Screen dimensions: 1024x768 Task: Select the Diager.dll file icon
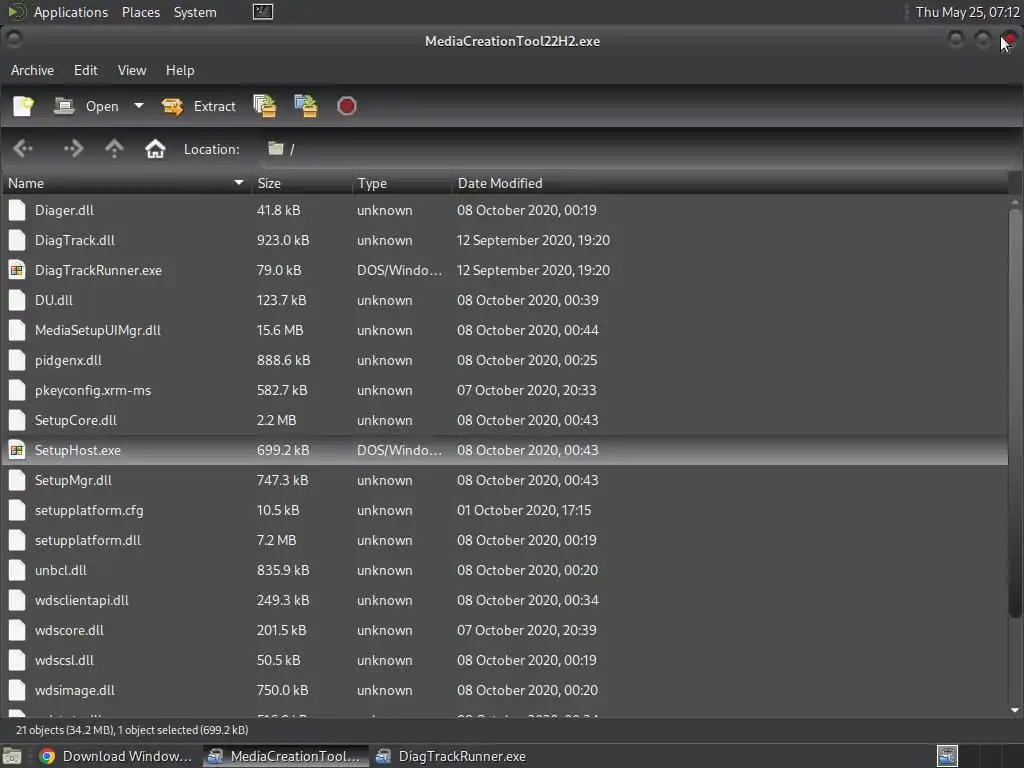[x=17, y=210]
